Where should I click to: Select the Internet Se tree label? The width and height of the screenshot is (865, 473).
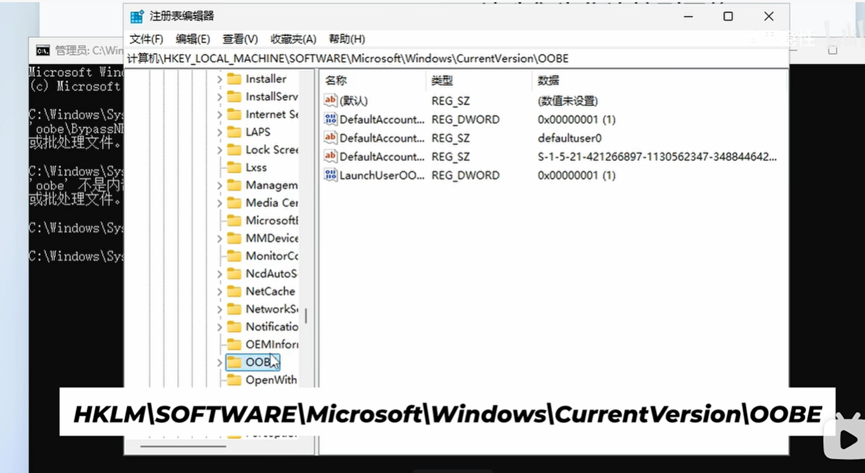click(x=271, y=114)
